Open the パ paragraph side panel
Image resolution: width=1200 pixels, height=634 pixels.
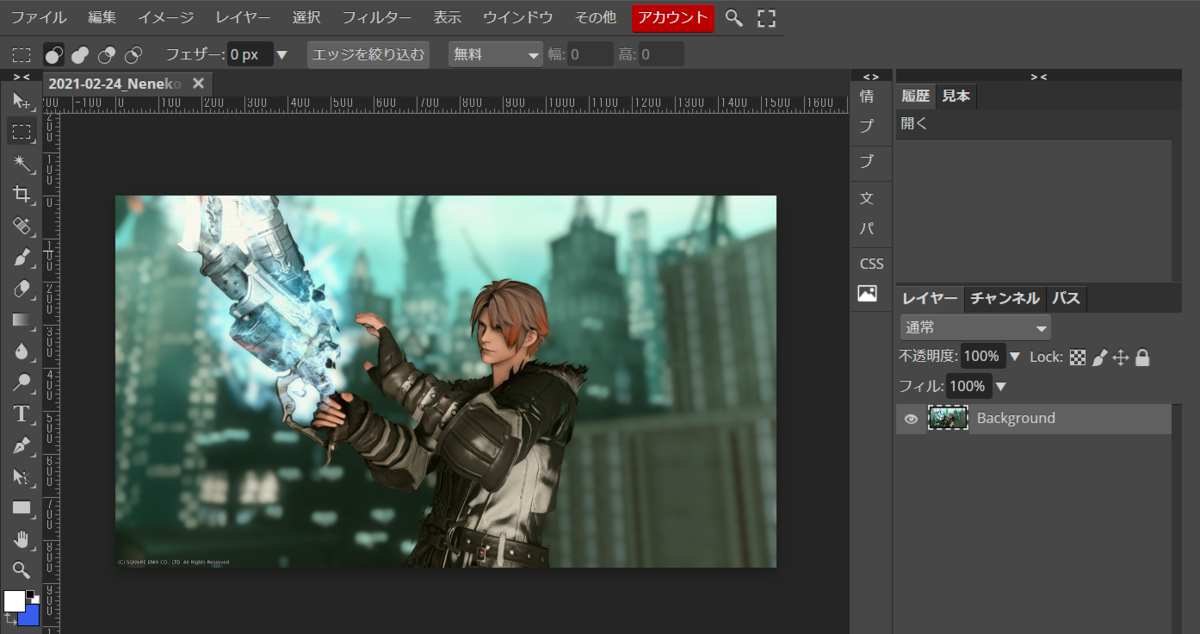867,229
